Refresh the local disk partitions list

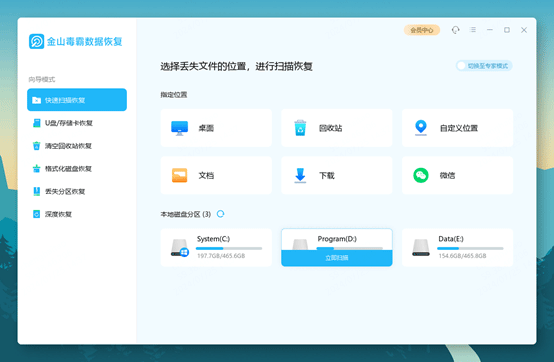[220, 214]
